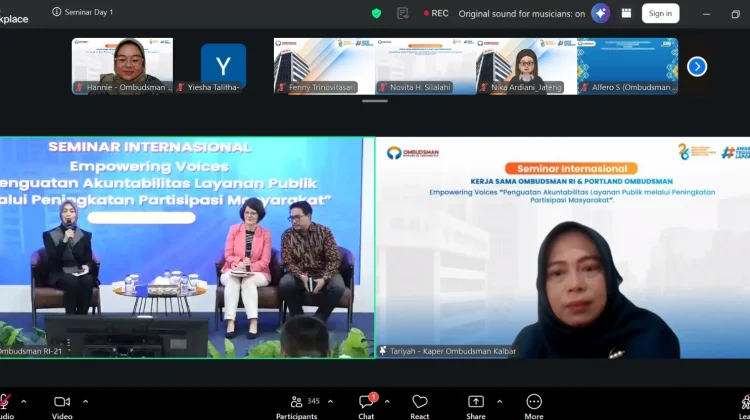
Task: Select Fenny Trinovitasari participant tile
Action: (x=324, y=66)
